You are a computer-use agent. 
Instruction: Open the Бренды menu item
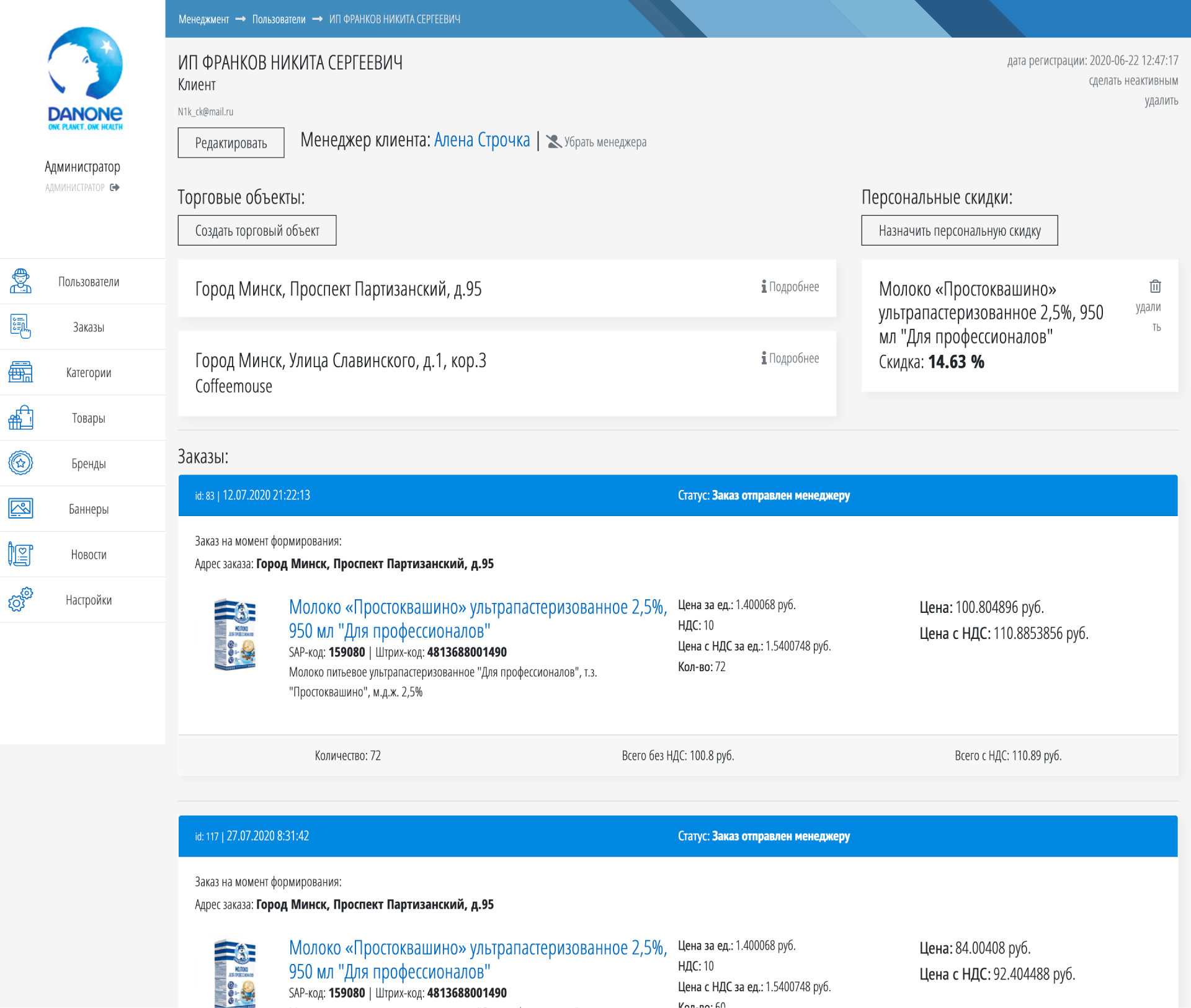pos(83,463)
